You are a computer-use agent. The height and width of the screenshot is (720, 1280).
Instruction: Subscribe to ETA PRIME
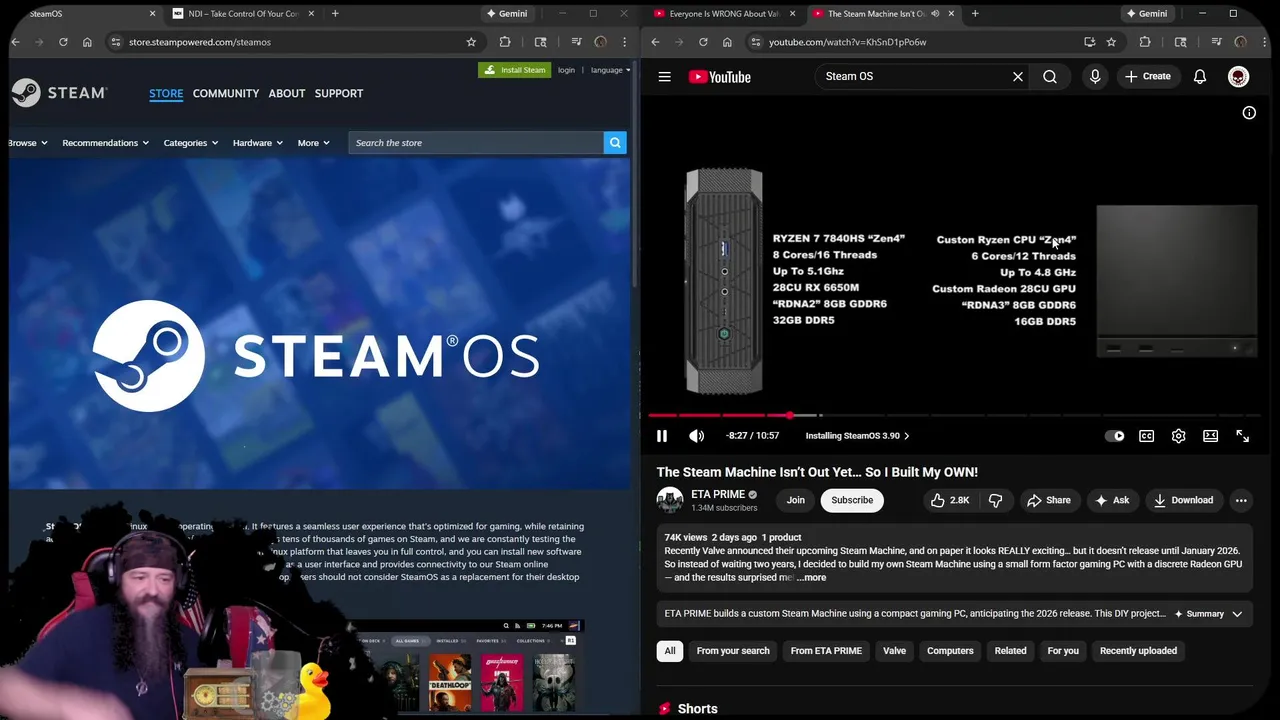852,500
